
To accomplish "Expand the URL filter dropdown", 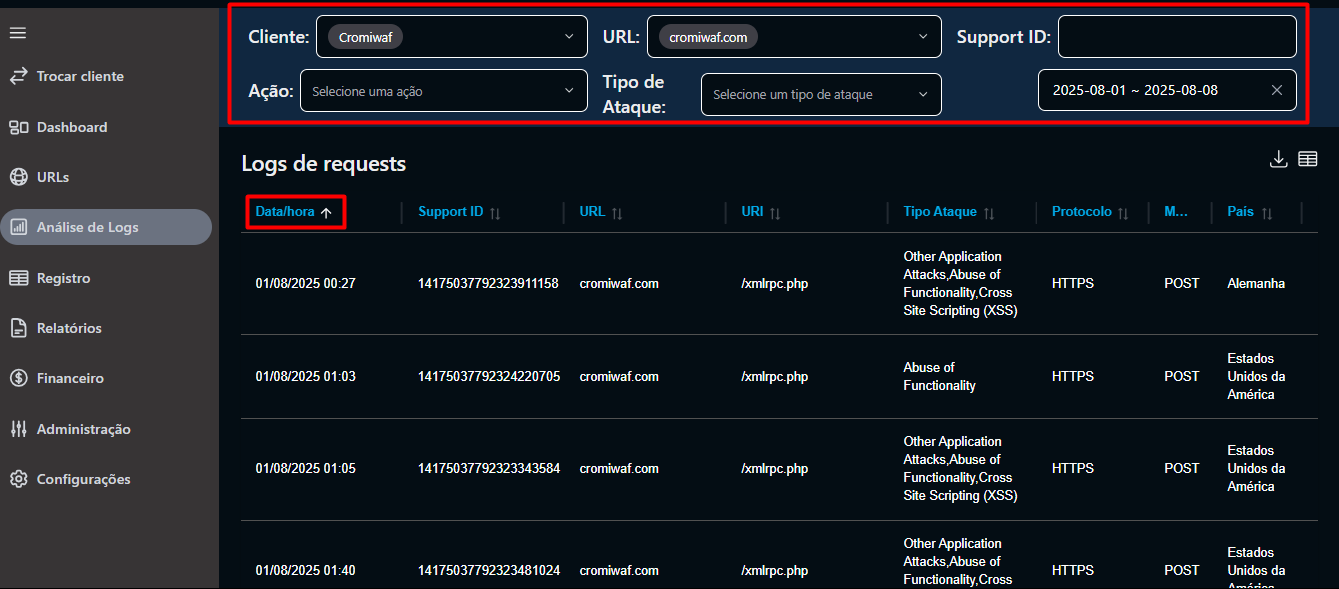I will (923, 37).
